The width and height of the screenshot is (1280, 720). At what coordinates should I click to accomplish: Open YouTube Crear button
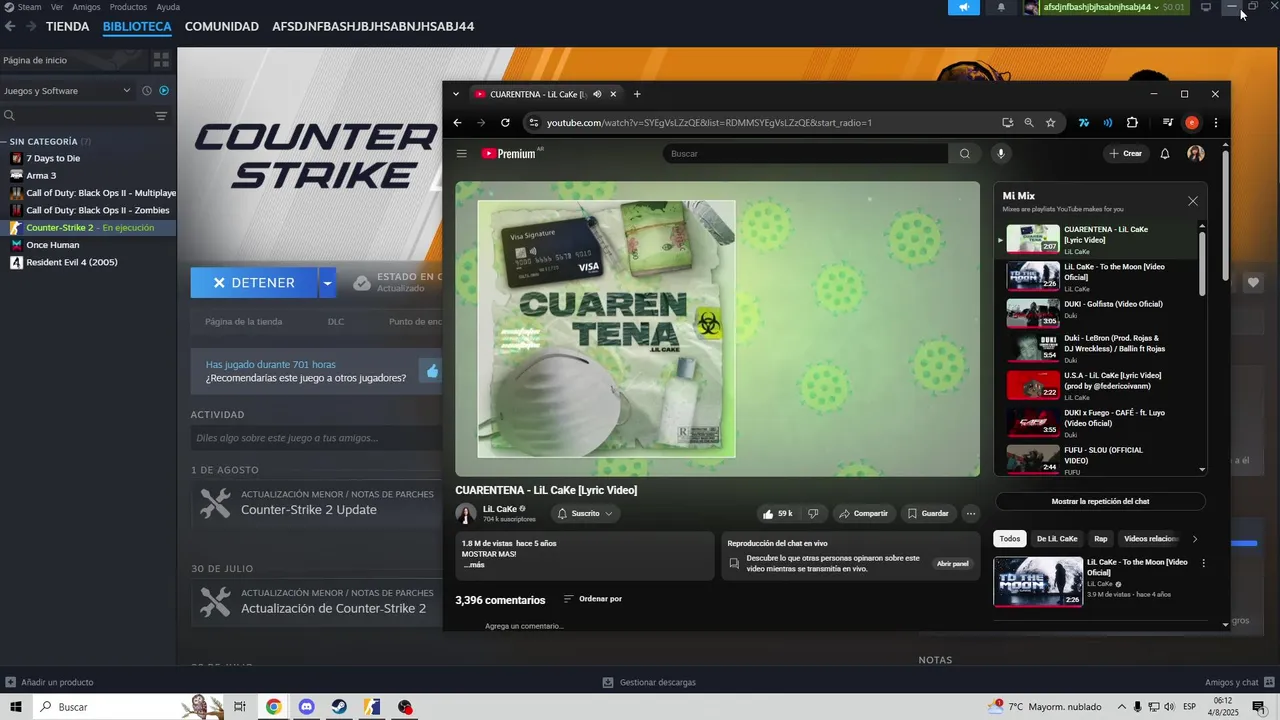pyautogui.click(x=1125, y=154)
